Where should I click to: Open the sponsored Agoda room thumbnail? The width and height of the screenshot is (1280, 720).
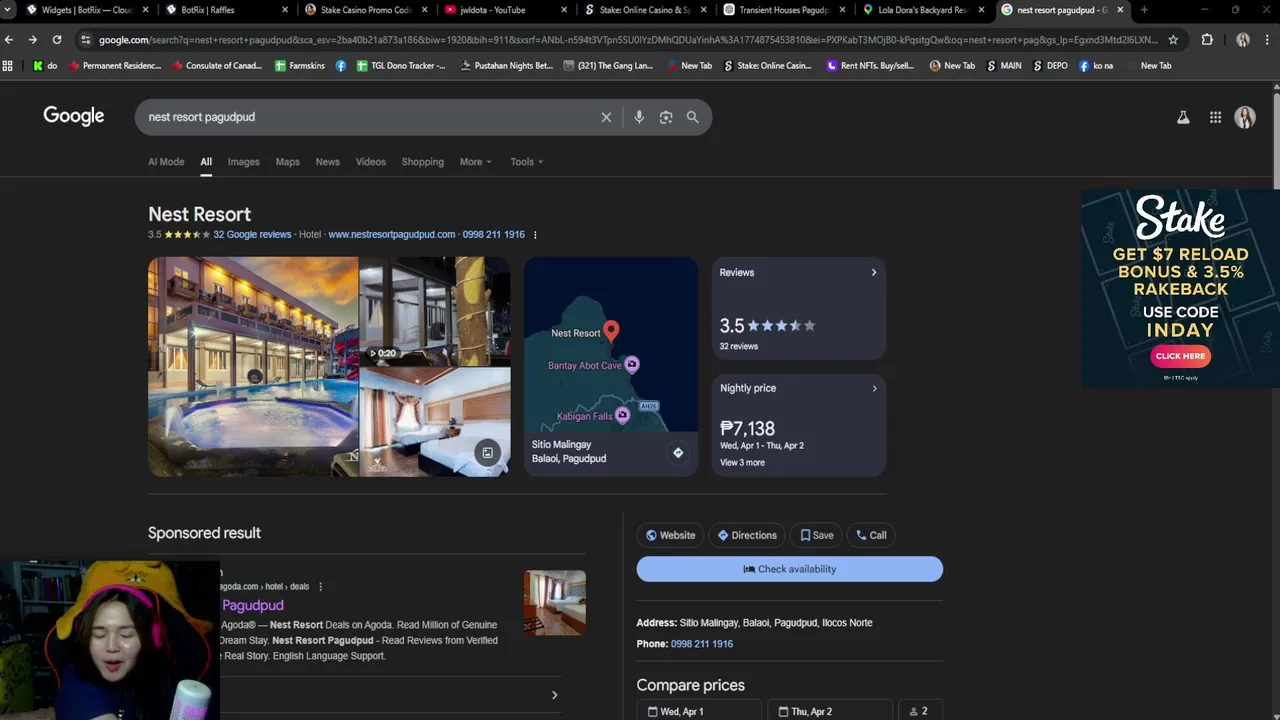[x=555, y=602]
